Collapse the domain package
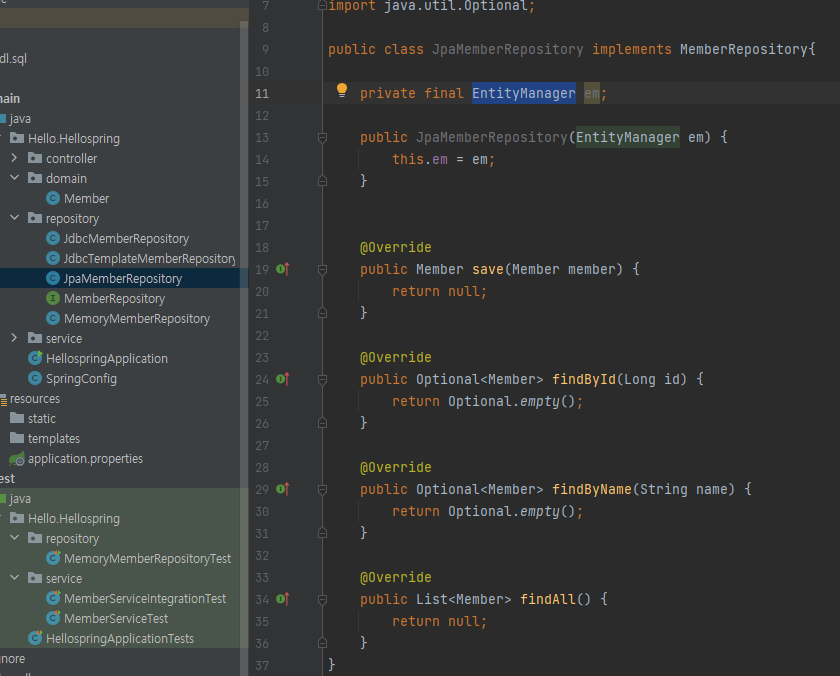 coord(14,178)
